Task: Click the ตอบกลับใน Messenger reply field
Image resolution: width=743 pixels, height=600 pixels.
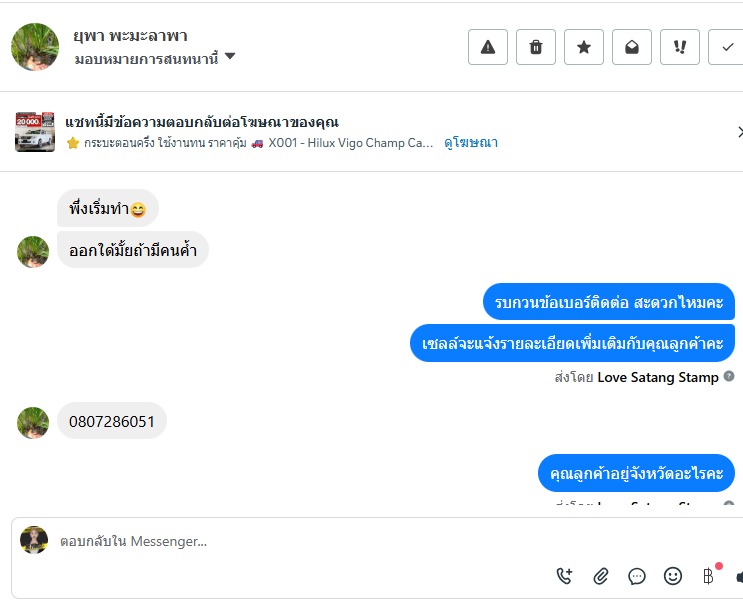Action: click(x=300, y=541)
